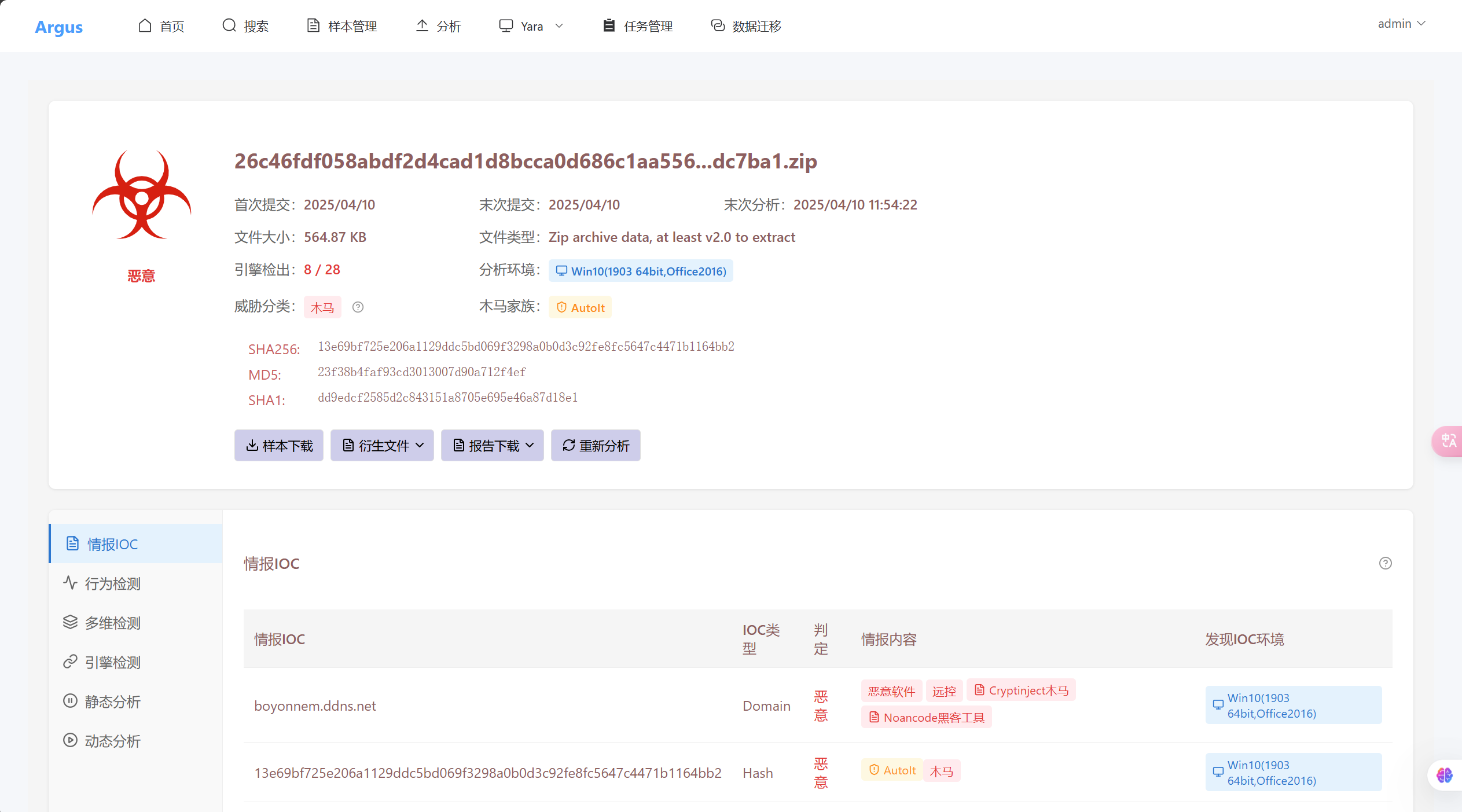Click the red biohazard malicious icon
Image resolution: width=1462 pixels, height=812 pixels.
click(x=142, y=195)
